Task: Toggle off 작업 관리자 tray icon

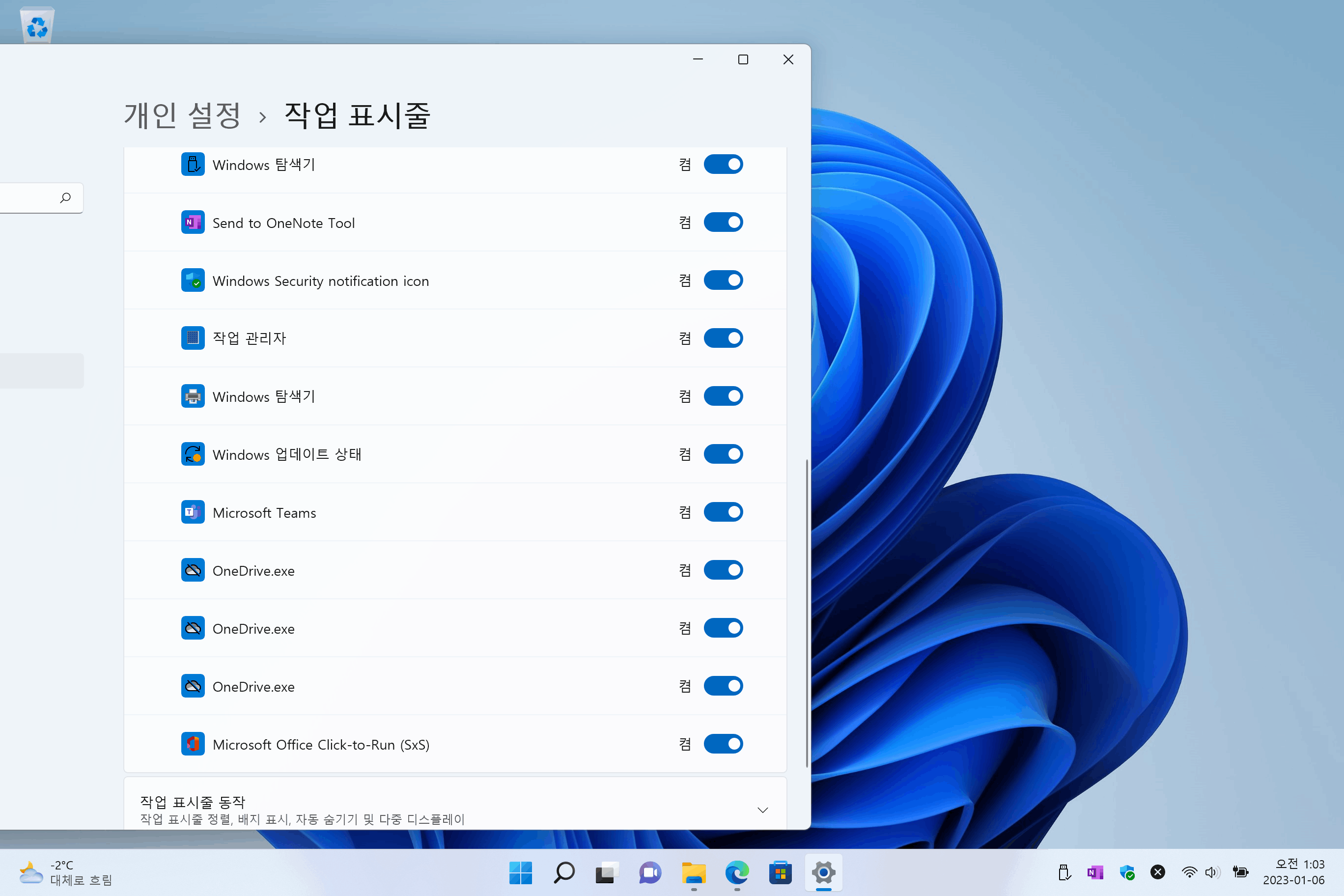Action: point(723,338)
